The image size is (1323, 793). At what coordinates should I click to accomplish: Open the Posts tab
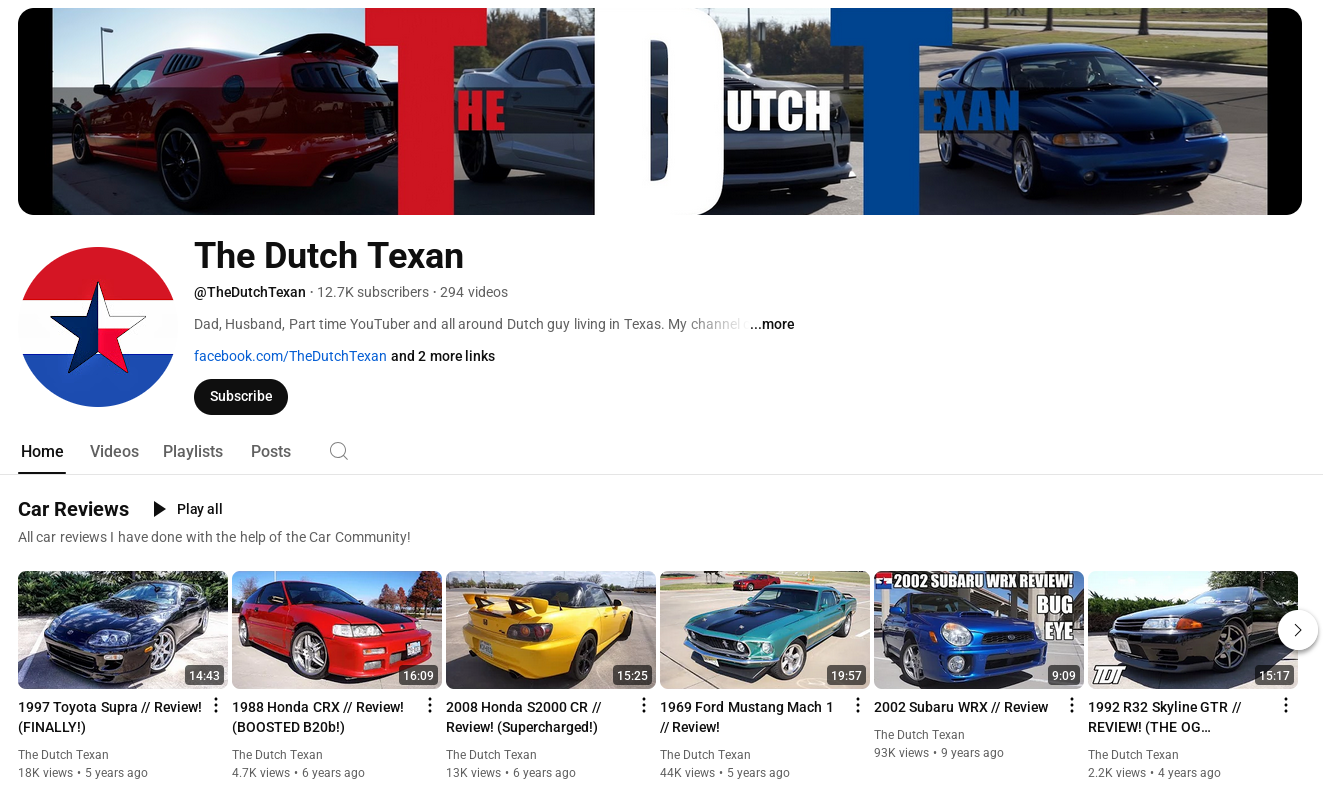point(271,451)
